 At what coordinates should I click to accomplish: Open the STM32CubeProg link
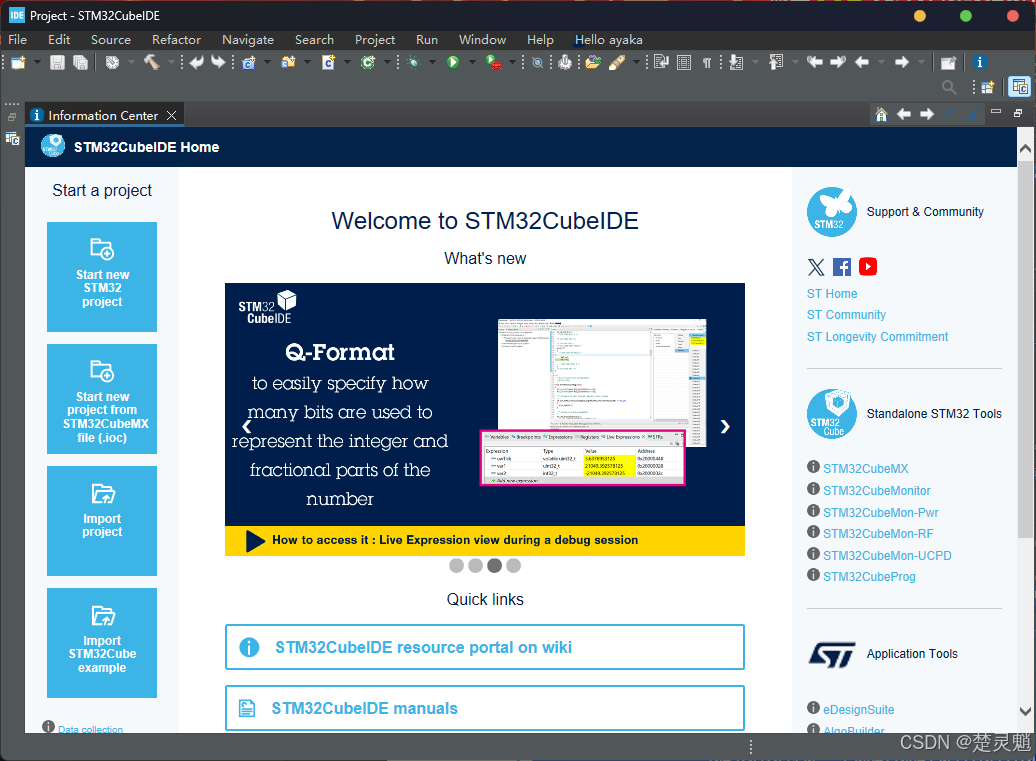pos(869,577)
